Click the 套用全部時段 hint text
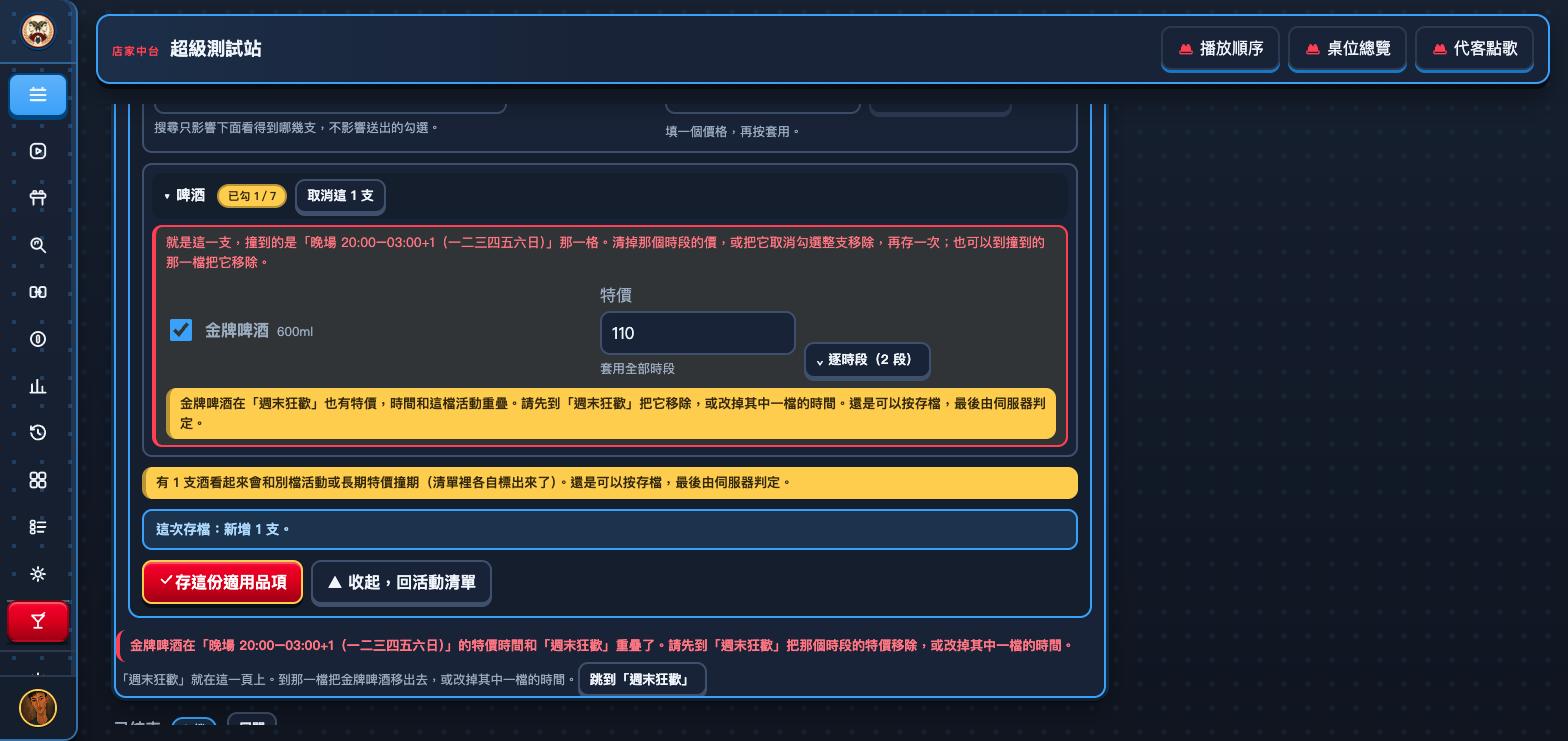Image resolution: width=1568 pixels, height=741 pixels. [637, 369]
